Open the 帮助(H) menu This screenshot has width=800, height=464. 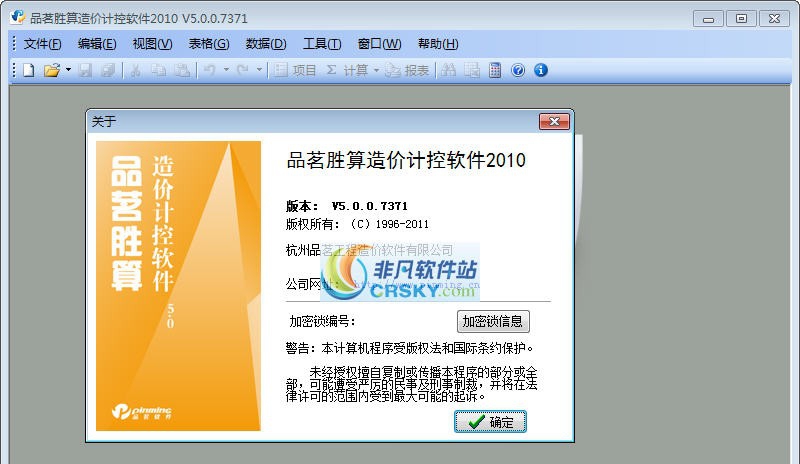(438, 44)
